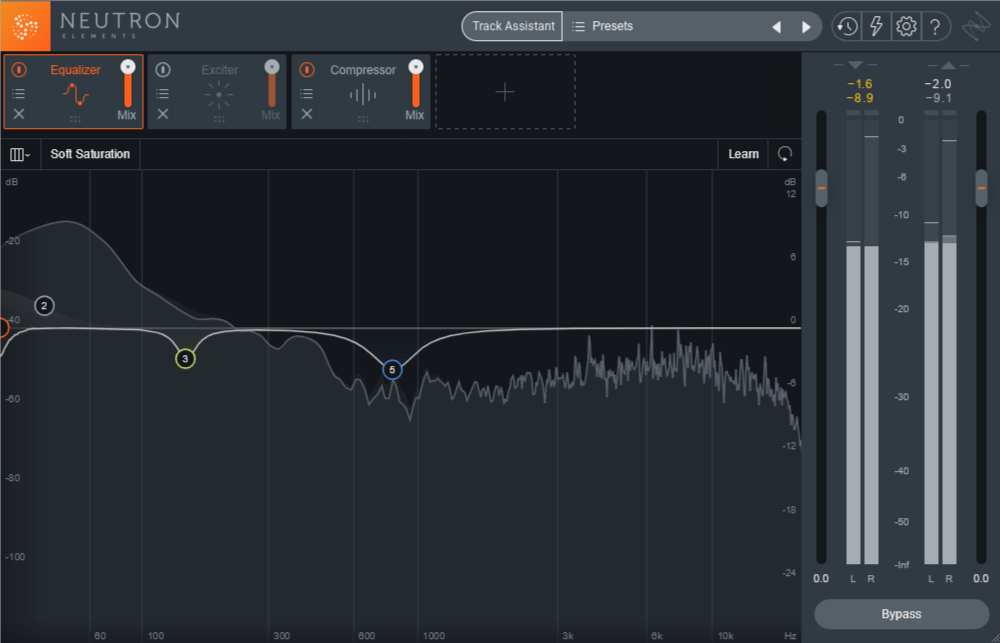1000x643 pixels.
Task: Click the Bypass button
Action: [901, 614]
